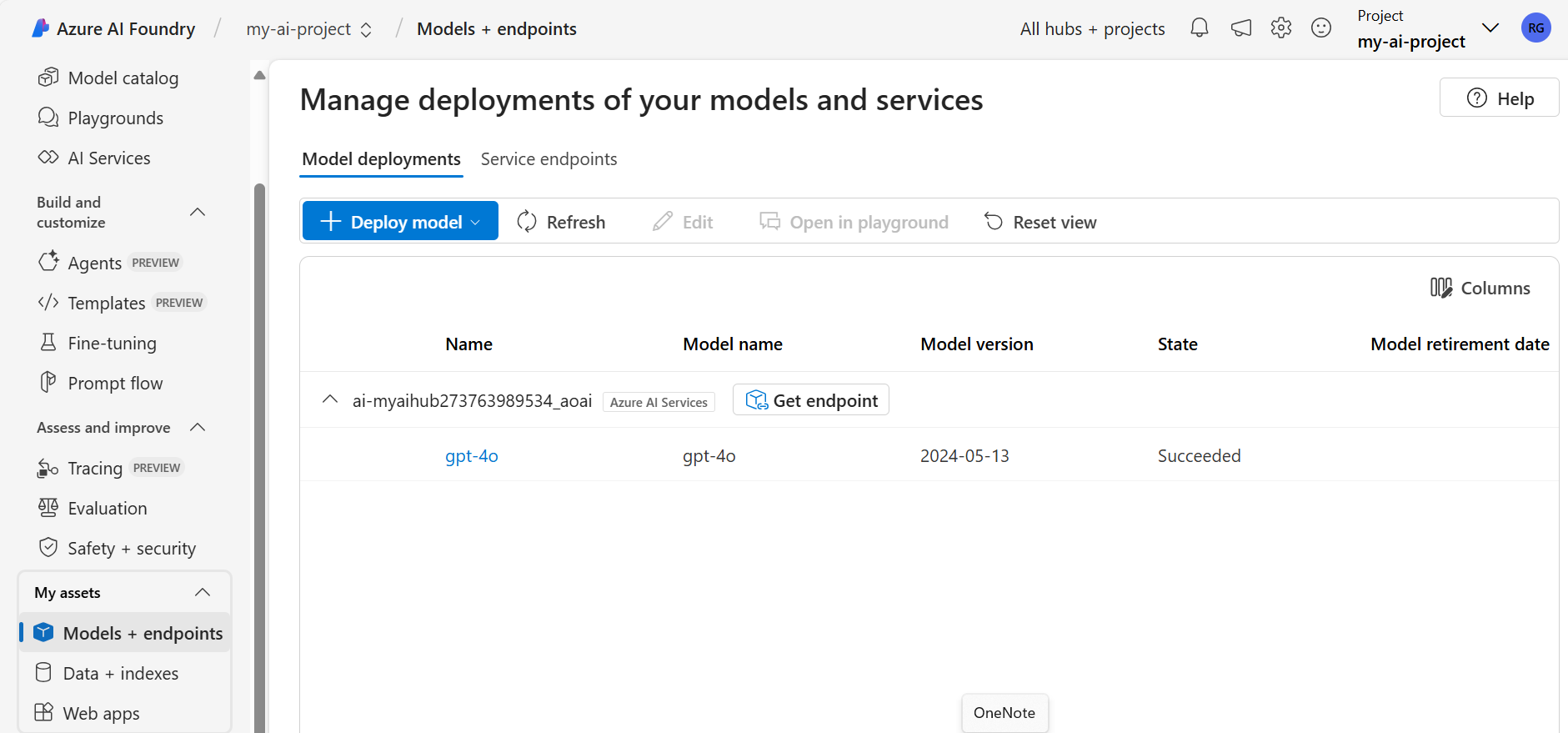The height and width of the screenshot is (733, 1568).
Task: Sort by the State column header
Action: [x=1177, y=344]
